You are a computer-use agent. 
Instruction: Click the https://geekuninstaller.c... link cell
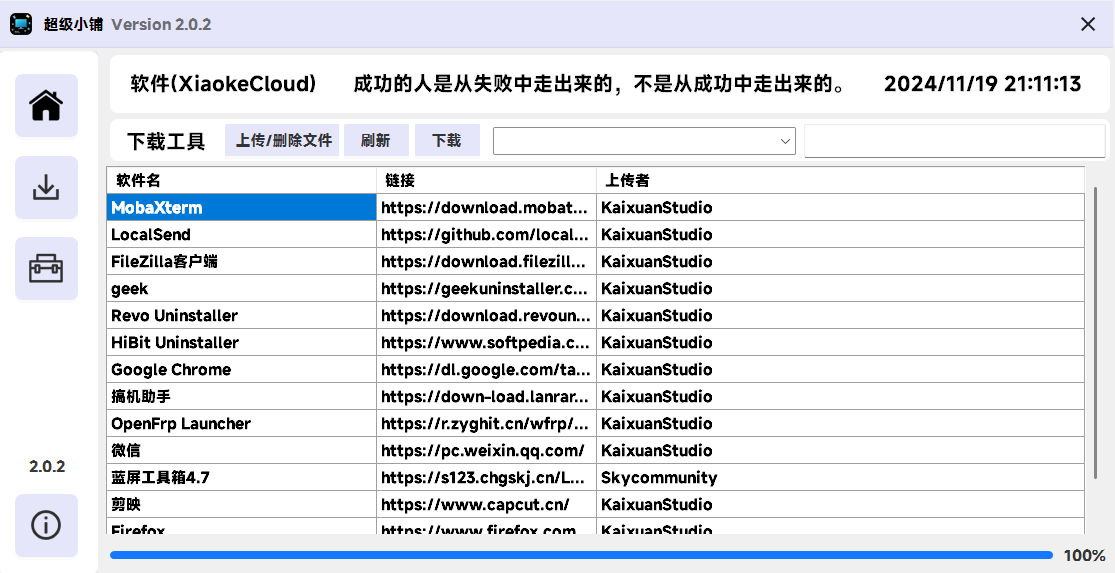pos(486,288)
